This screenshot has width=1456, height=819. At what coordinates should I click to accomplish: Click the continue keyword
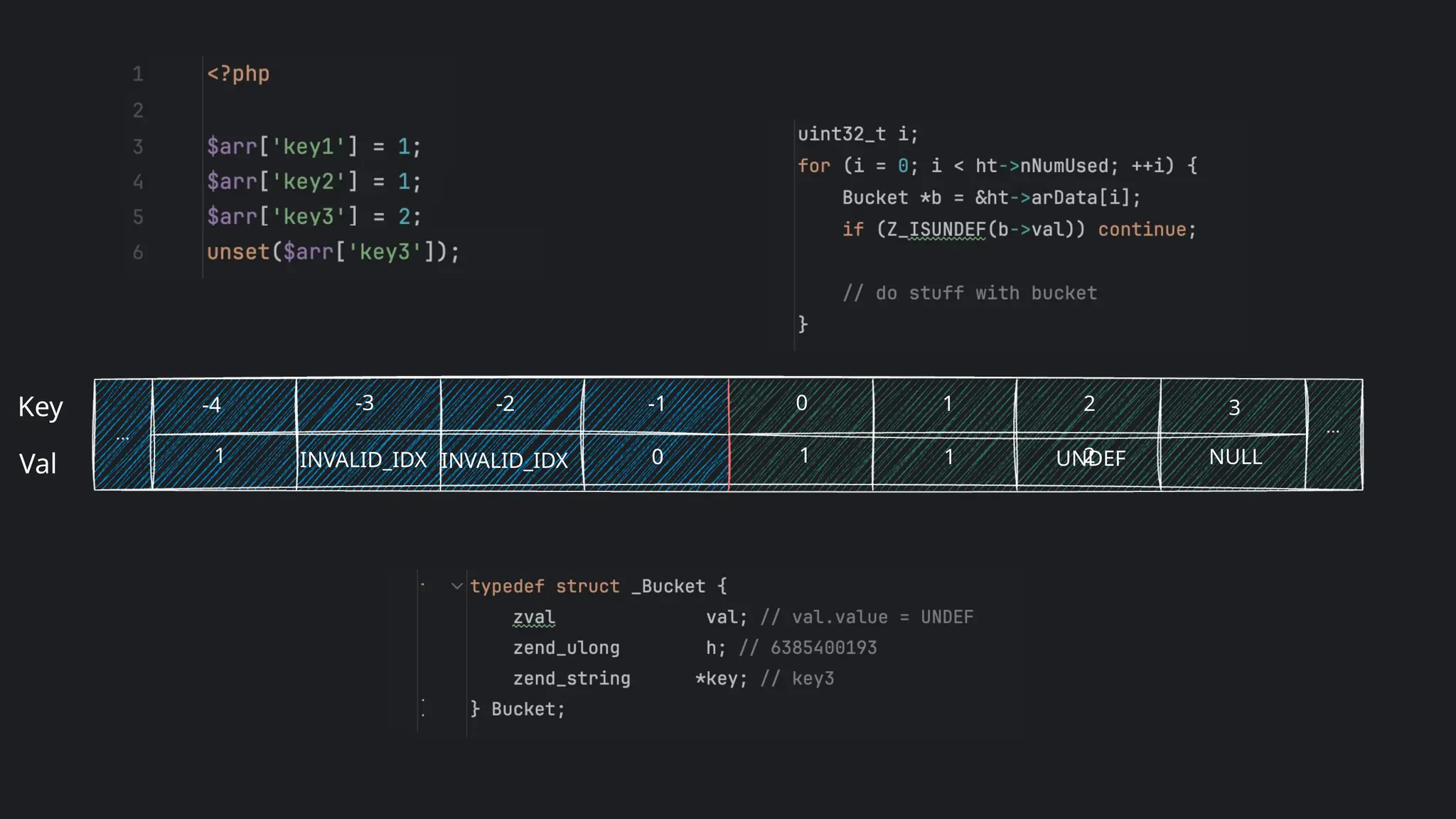pyautogui.click(x=1142, y=230)
